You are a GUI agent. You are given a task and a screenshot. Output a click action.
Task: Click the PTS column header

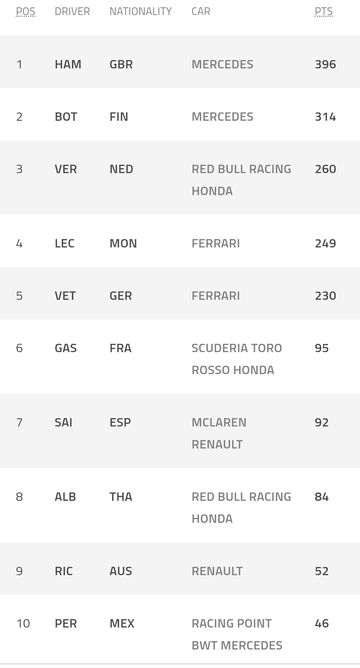coord(323,12)
